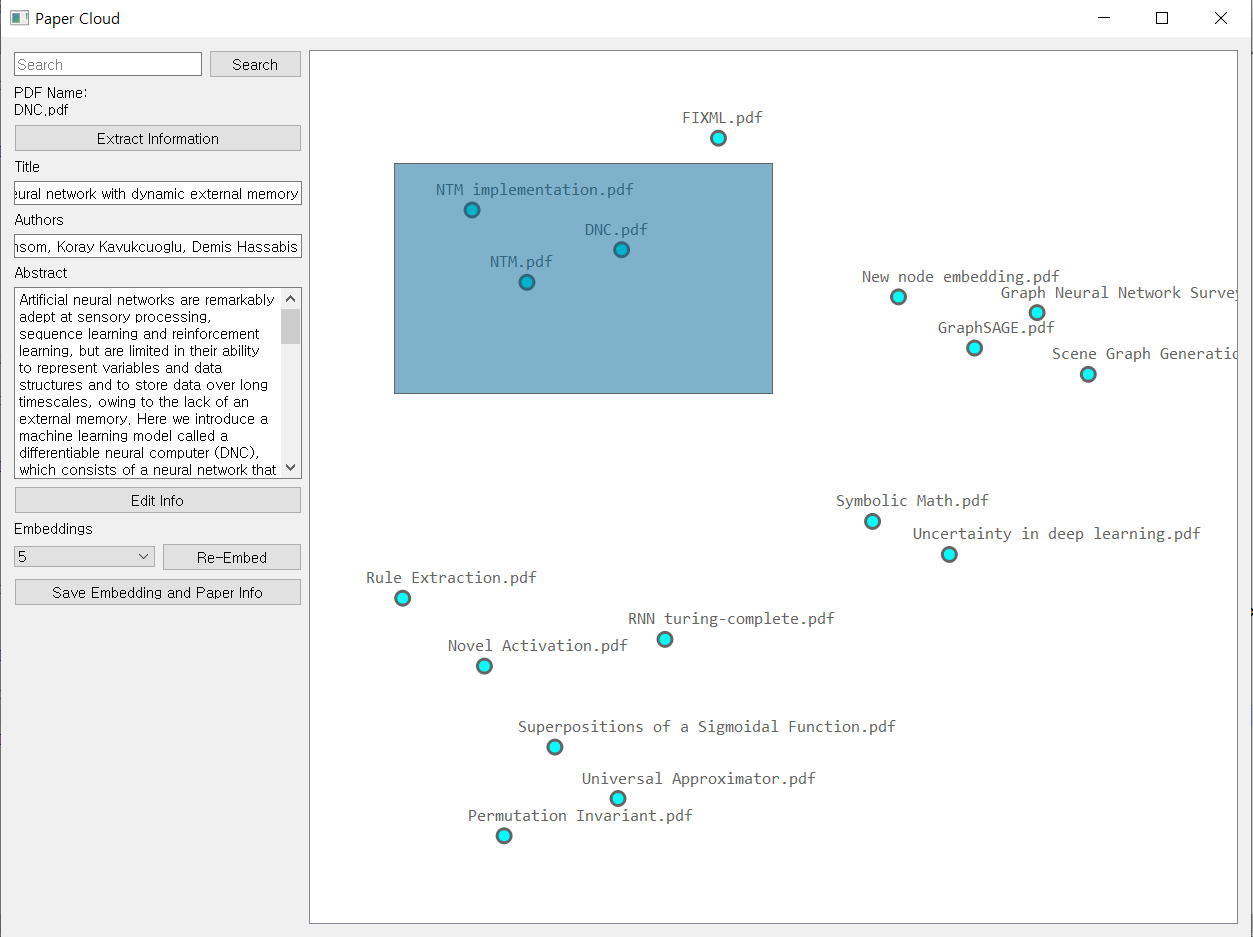
Task: Click the Edit Info button
Action: pyautogui.click(x=158, y=500)
